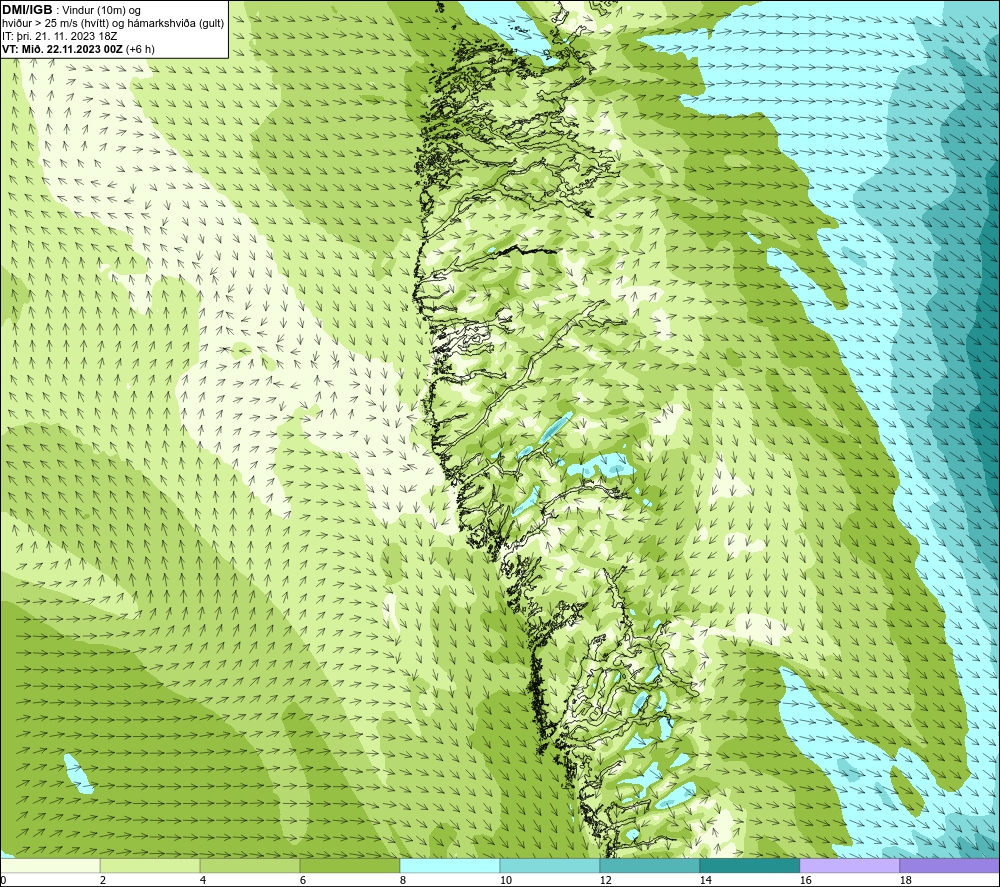Click the 0–2 m/s palest color swatch

(50, 865)
